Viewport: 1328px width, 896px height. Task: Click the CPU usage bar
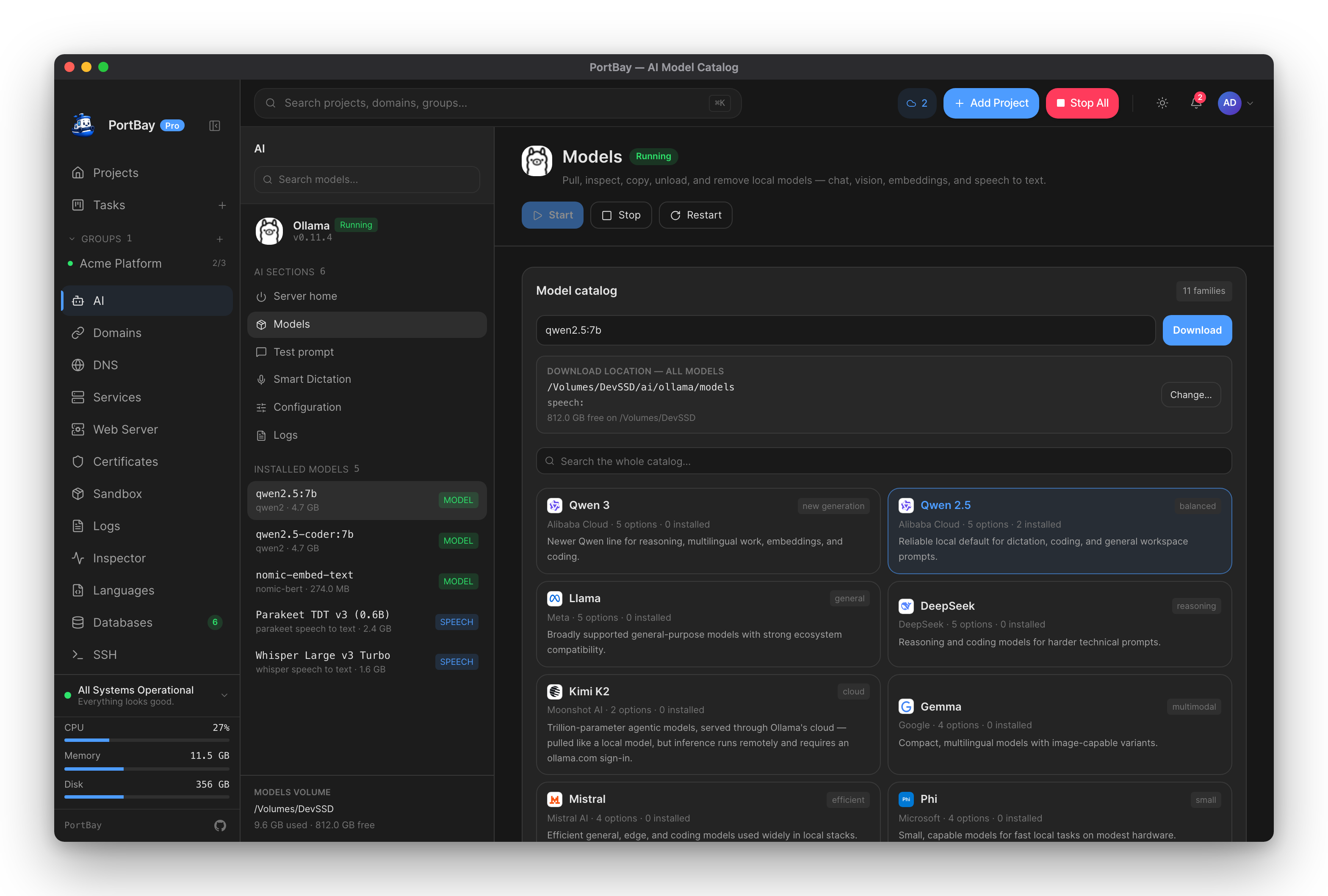147,740
